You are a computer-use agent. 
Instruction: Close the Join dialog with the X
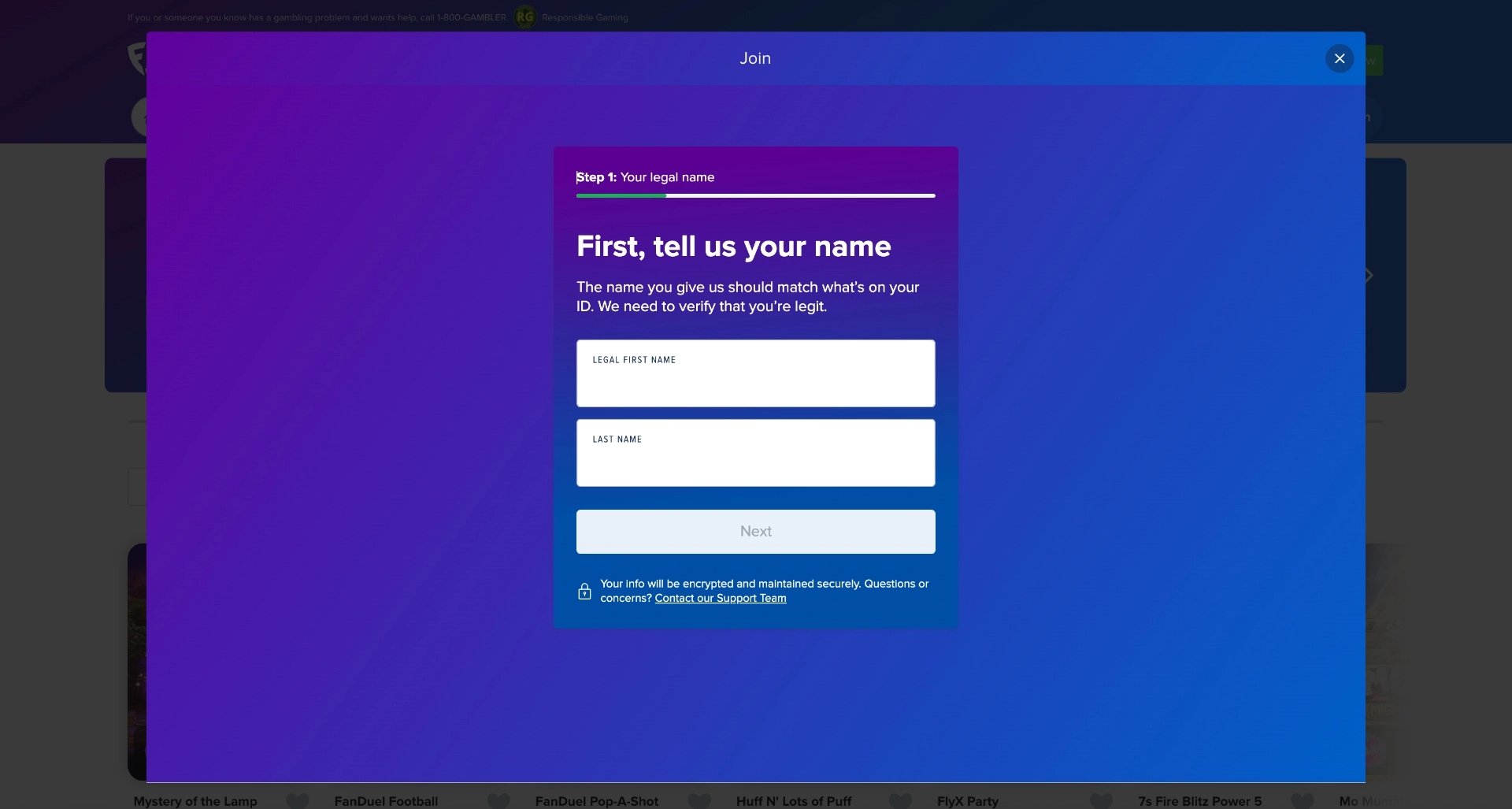pyautogui.click(x=1339, y=59)
